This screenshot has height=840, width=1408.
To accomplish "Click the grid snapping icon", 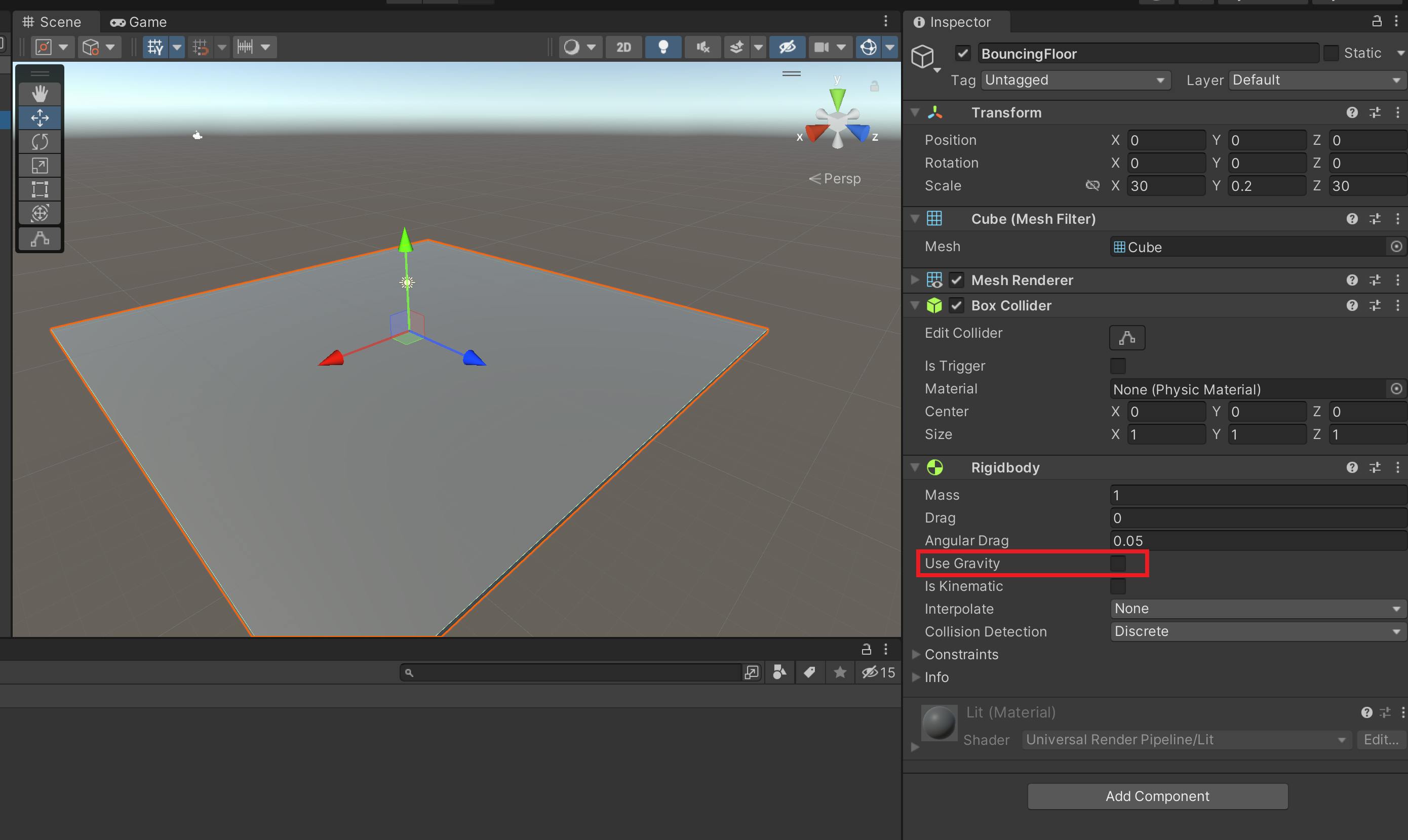I will point(201,47).
